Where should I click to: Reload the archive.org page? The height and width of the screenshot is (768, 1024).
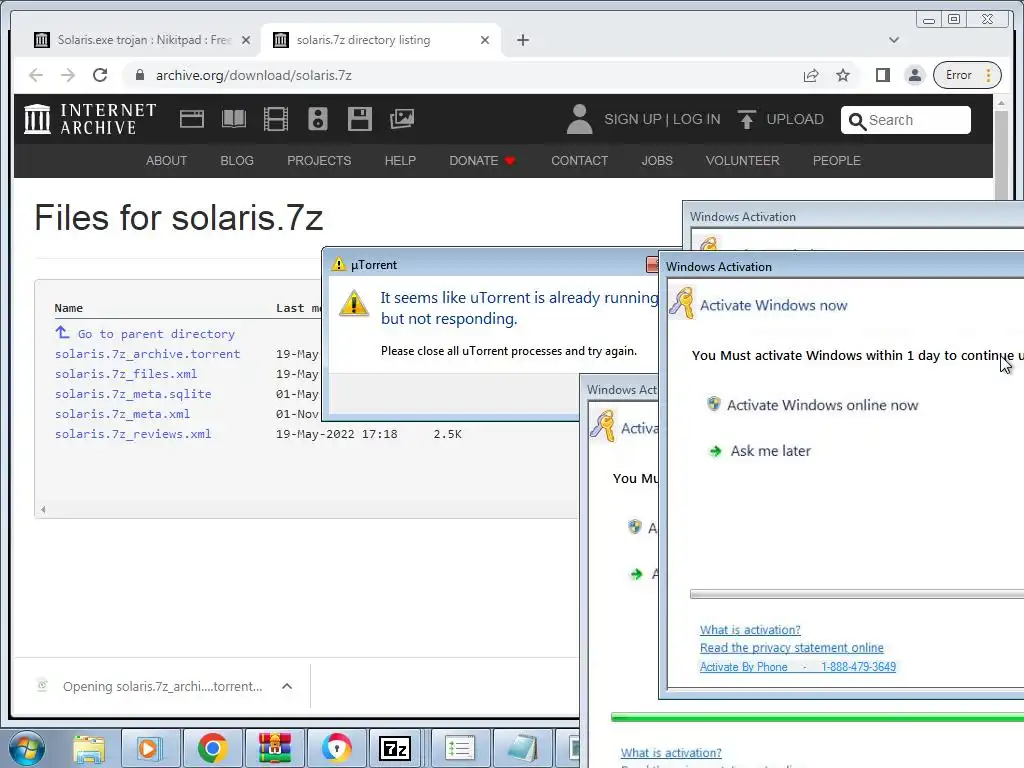pyautogui.click(x=100, y=75)
